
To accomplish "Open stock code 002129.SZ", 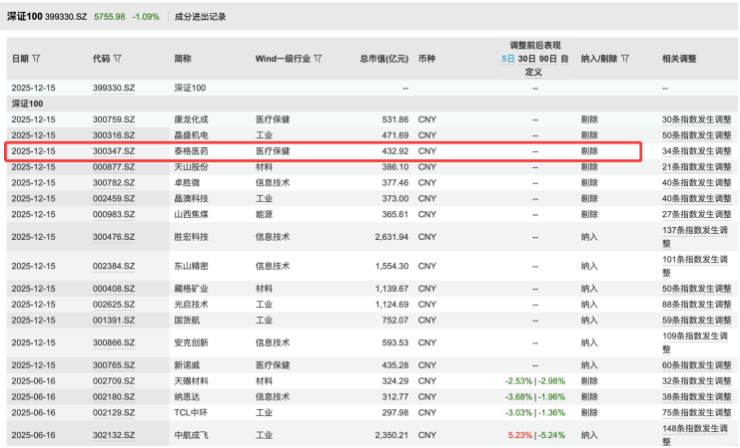I will tap(114, 413).
